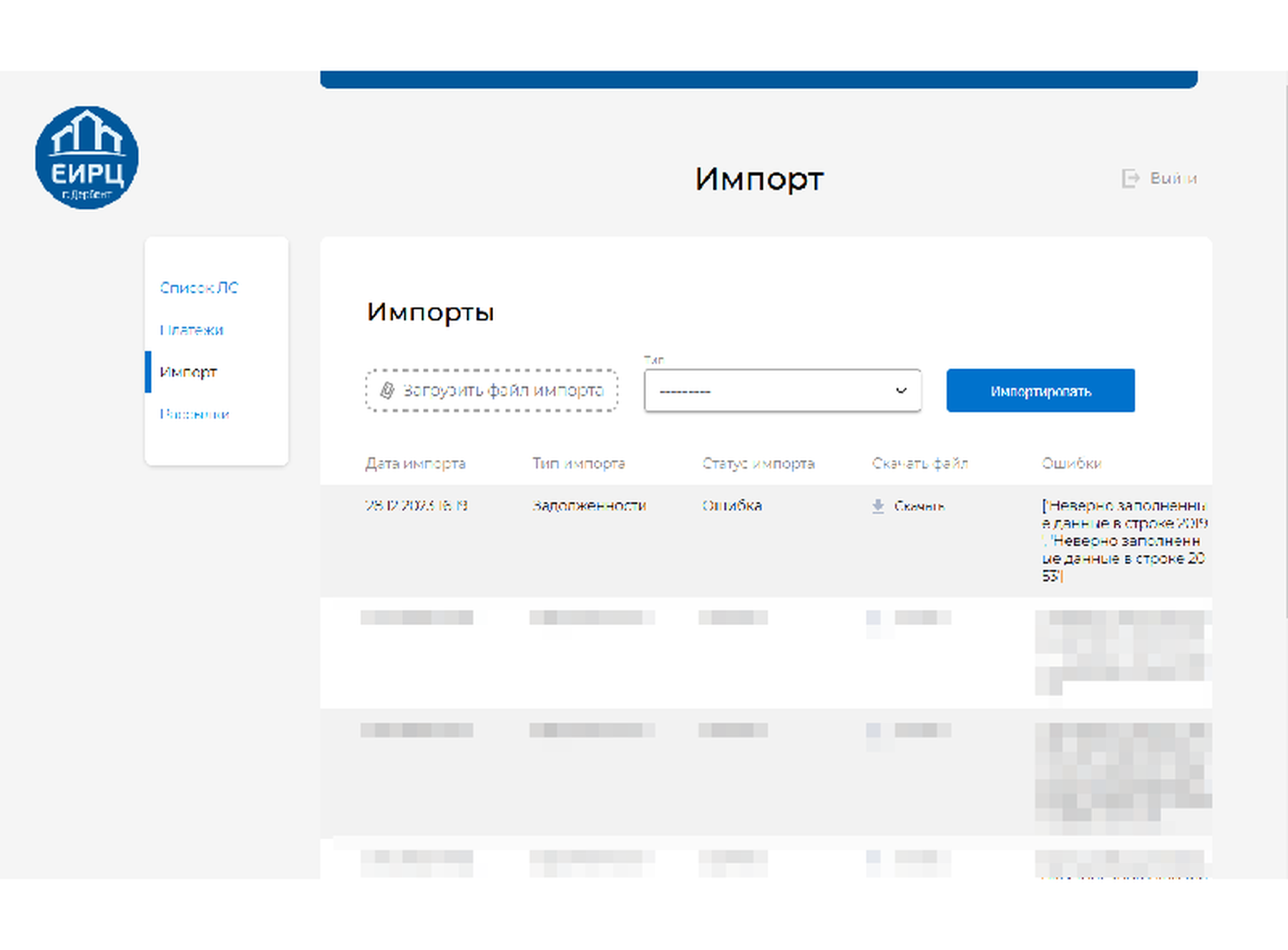Click the Ошибки column header

1072,464
